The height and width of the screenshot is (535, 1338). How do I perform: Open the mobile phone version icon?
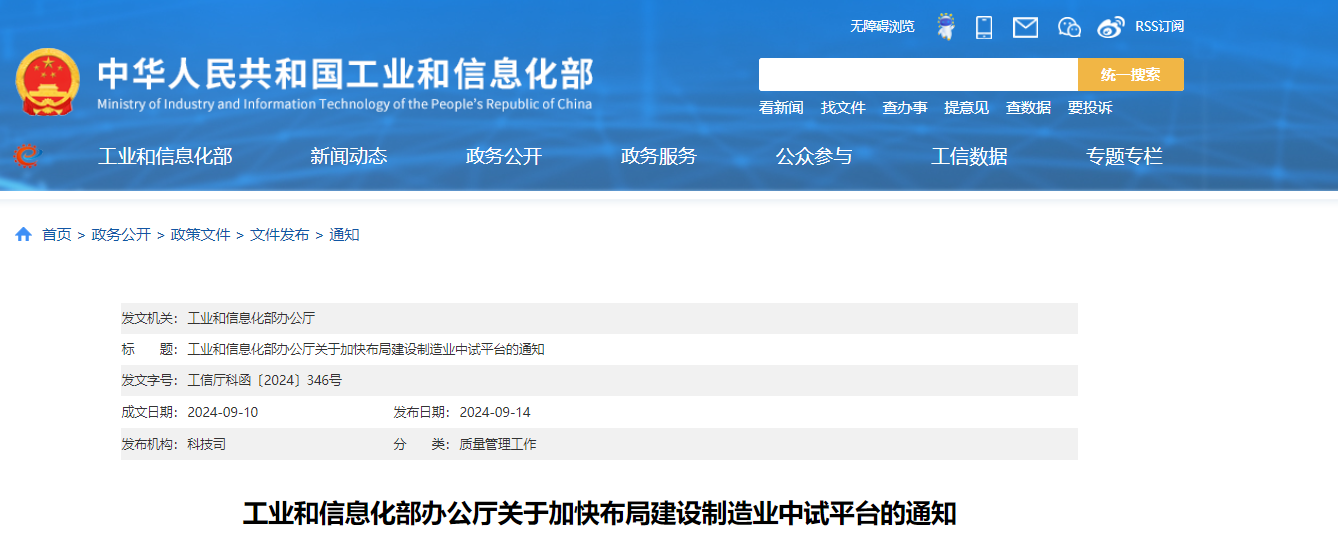[x=984, y=27]
